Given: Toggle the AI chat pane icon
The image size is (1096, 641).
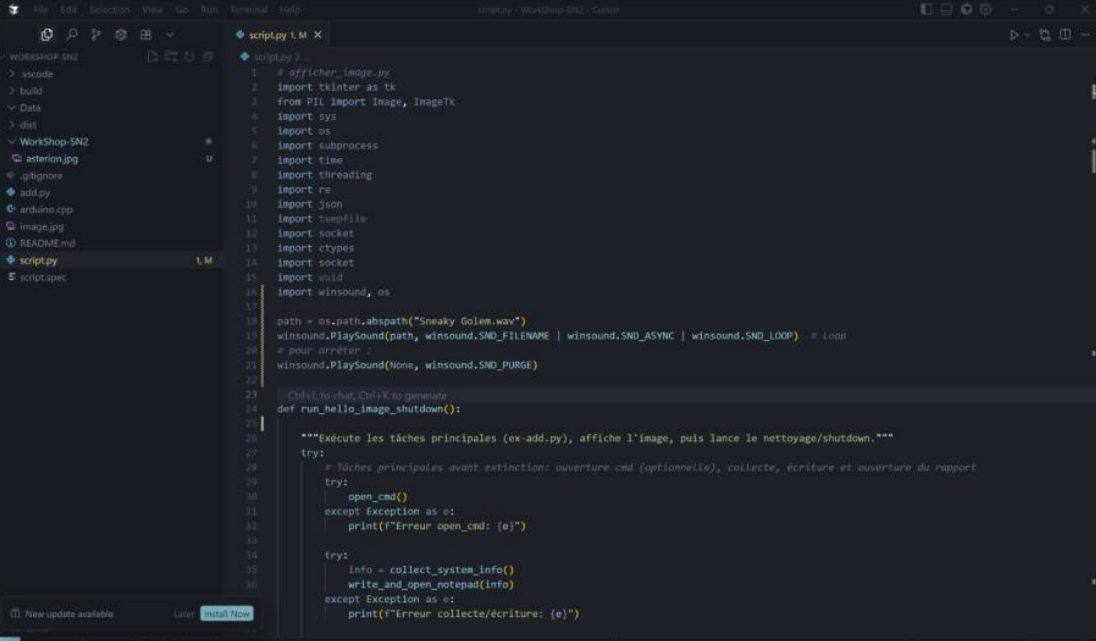Looking at the screenshot, I should tap(966, 10).
